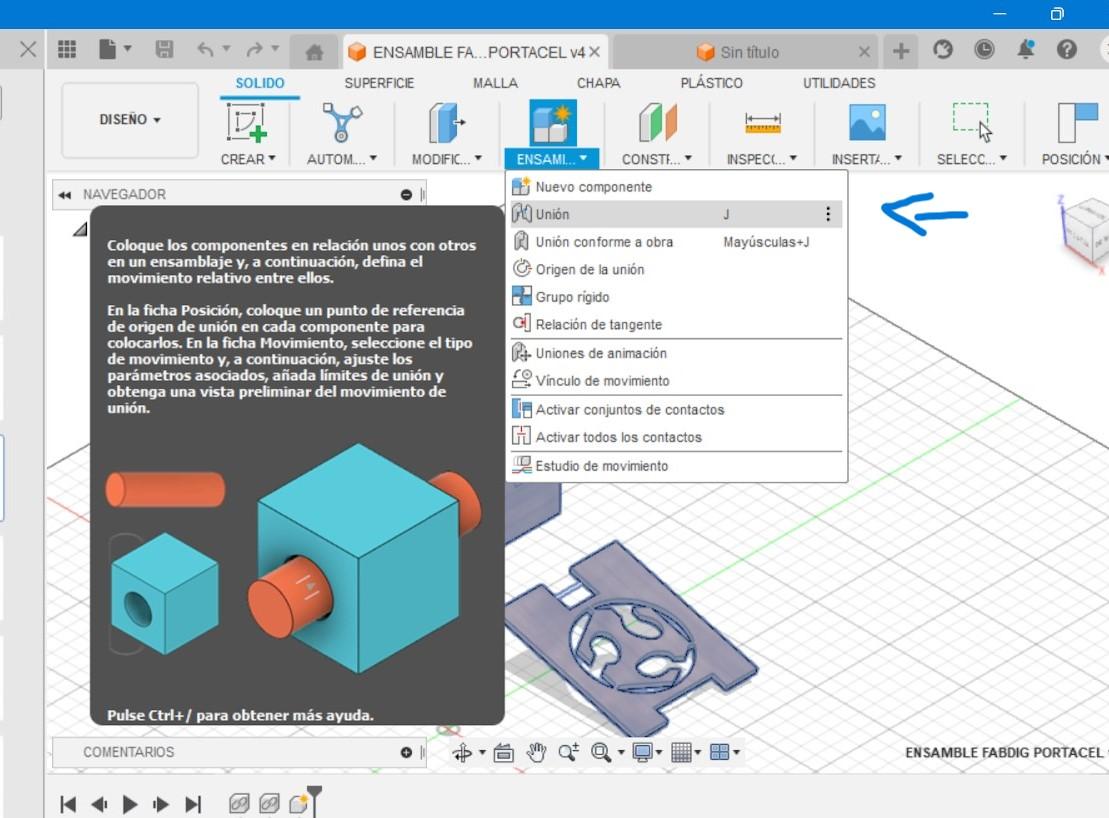Viewport: 1109px width, 818px height.
Task: Expand the SELECC... dropdown
Action: 972,159
